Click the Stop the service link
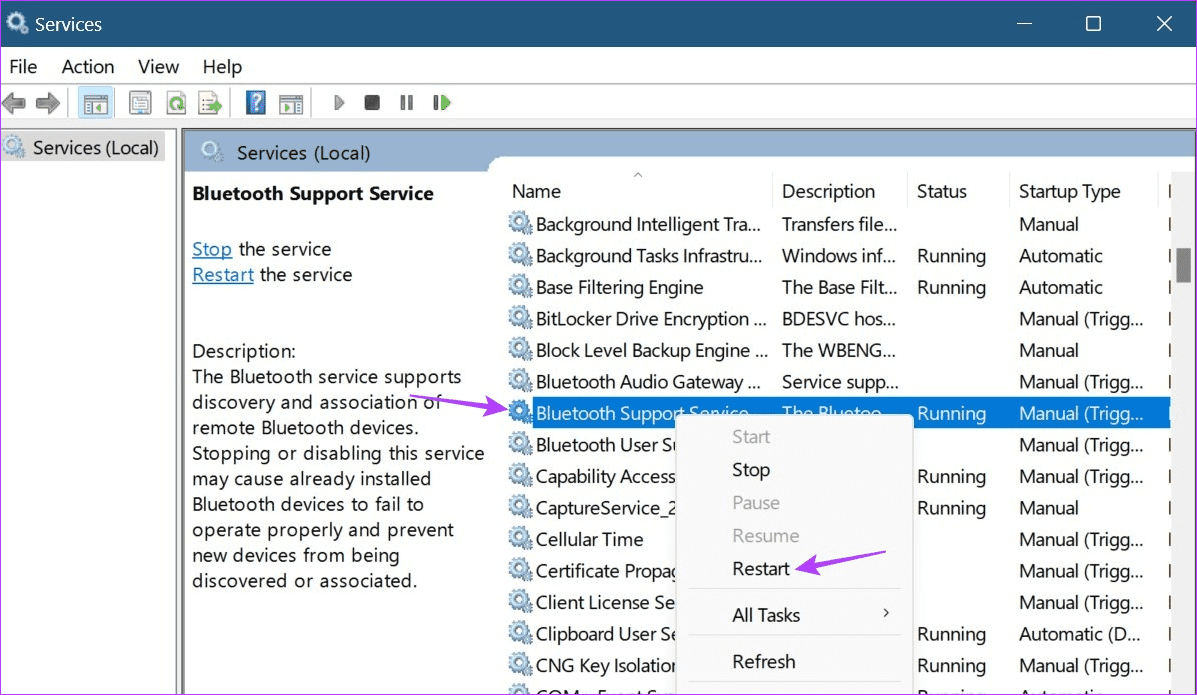Screen dimensions: 1197x695 click(211, 249)
